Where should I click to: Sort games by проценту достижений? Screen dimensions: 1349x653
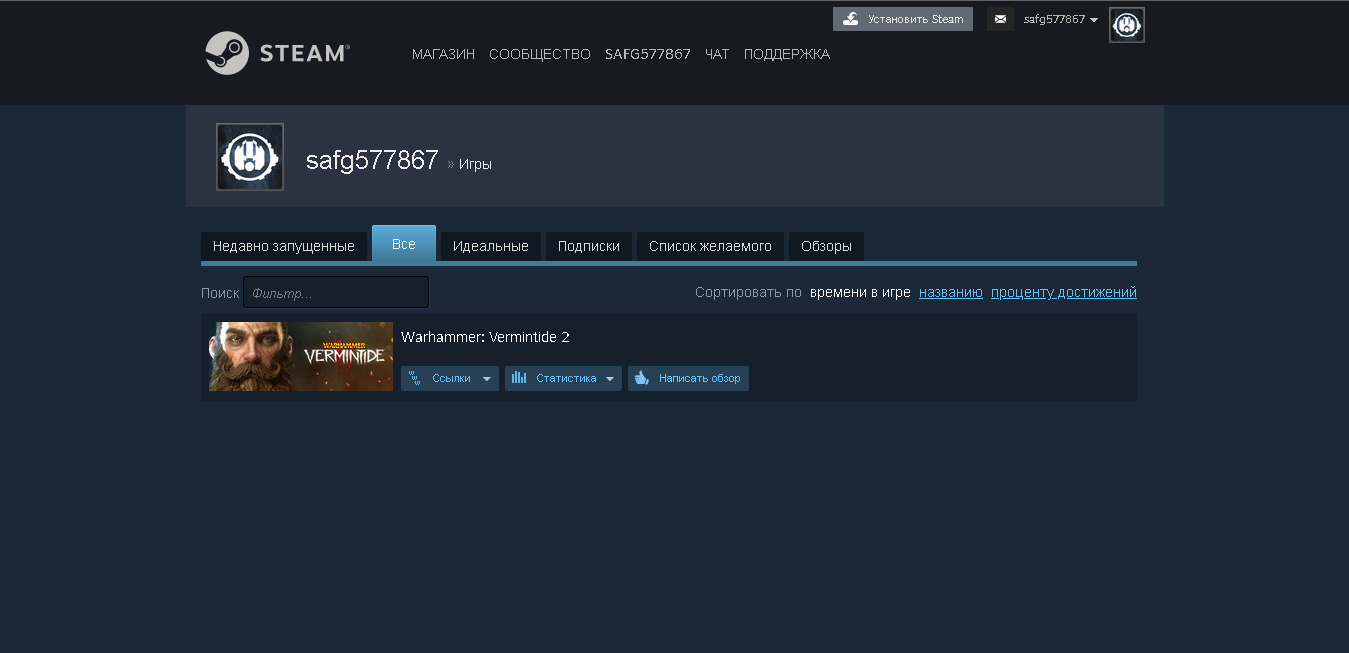(x=1064, y=293)
